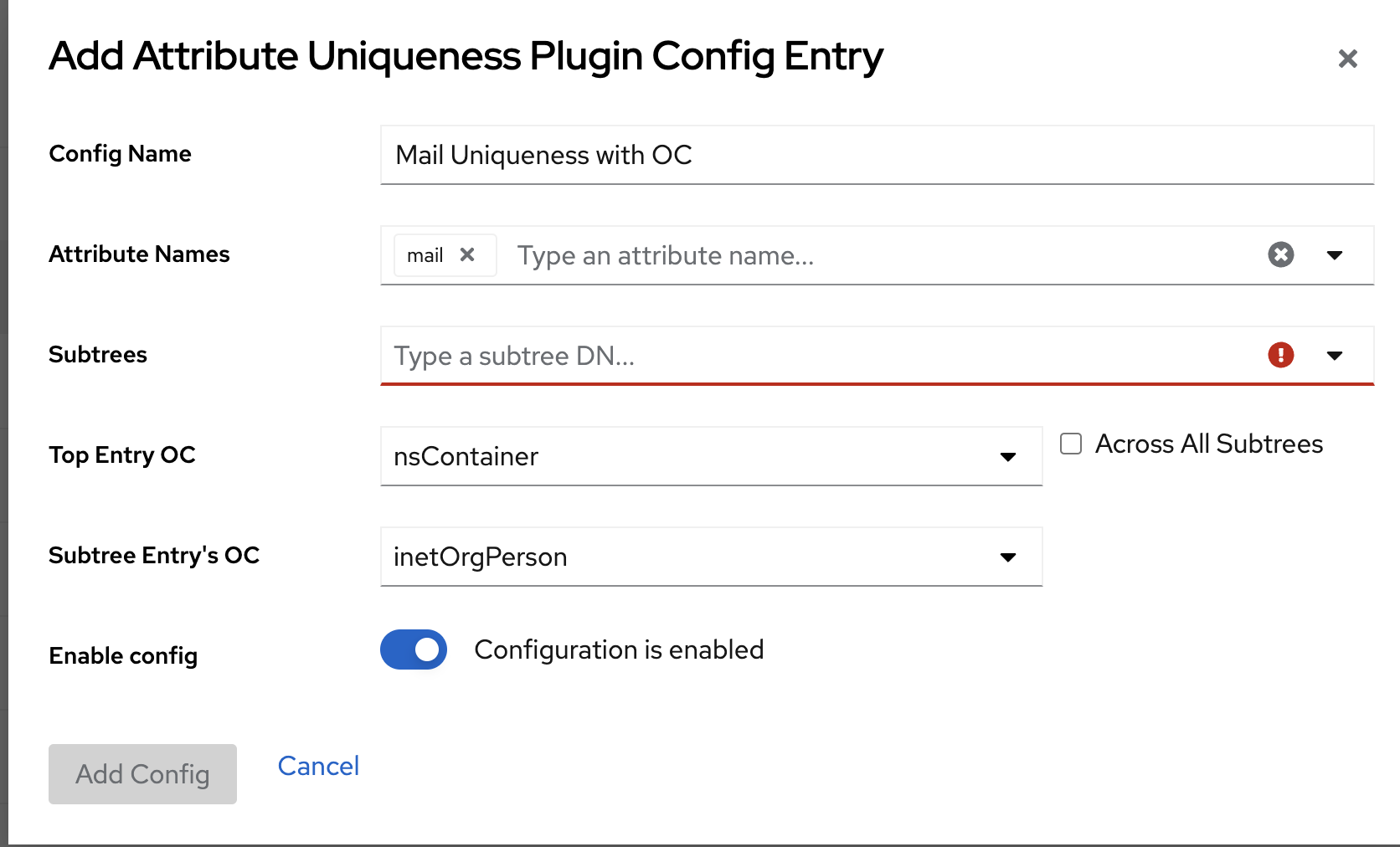This screenshot has height=847, width=1400.
Task: Toggle the Enable config switch off
Action: point(414,649)
